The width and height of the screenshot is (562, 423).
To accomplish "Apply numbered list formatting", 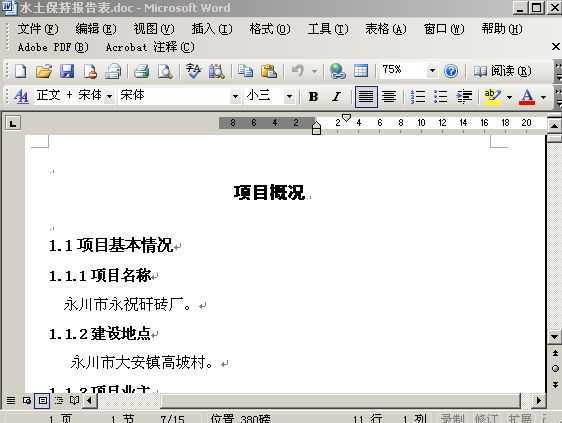I will click(x=418, y=96).
